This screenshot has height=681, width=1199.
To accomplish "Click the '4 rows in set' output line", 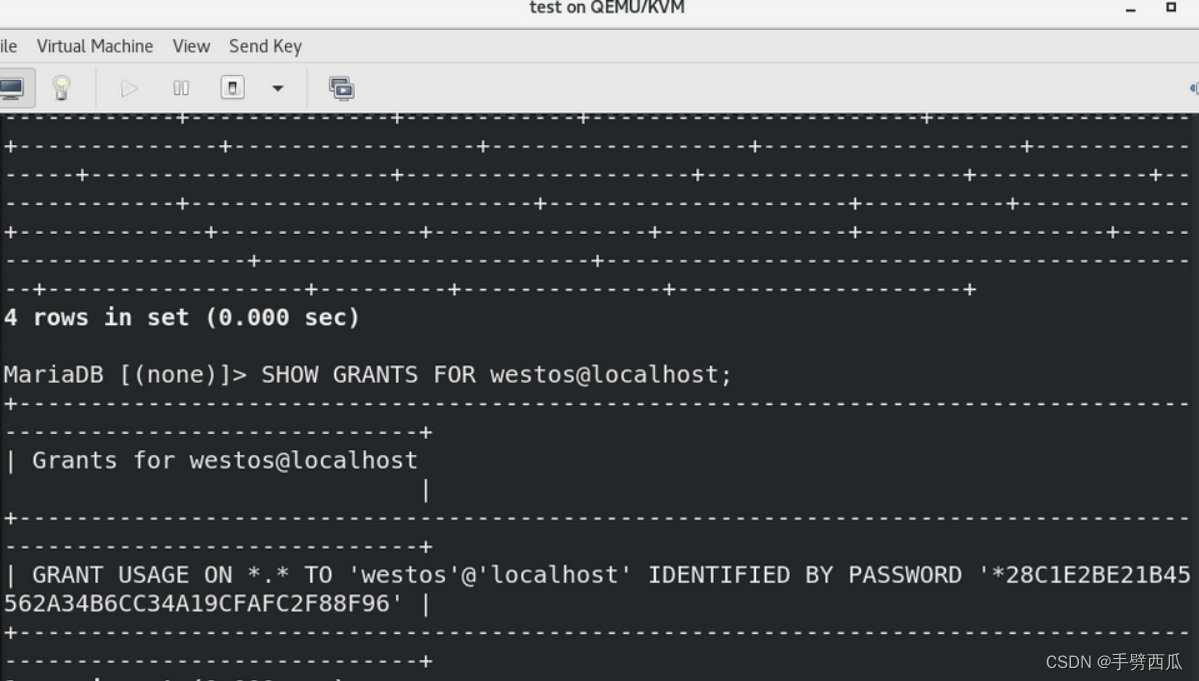I will point(180,317).
